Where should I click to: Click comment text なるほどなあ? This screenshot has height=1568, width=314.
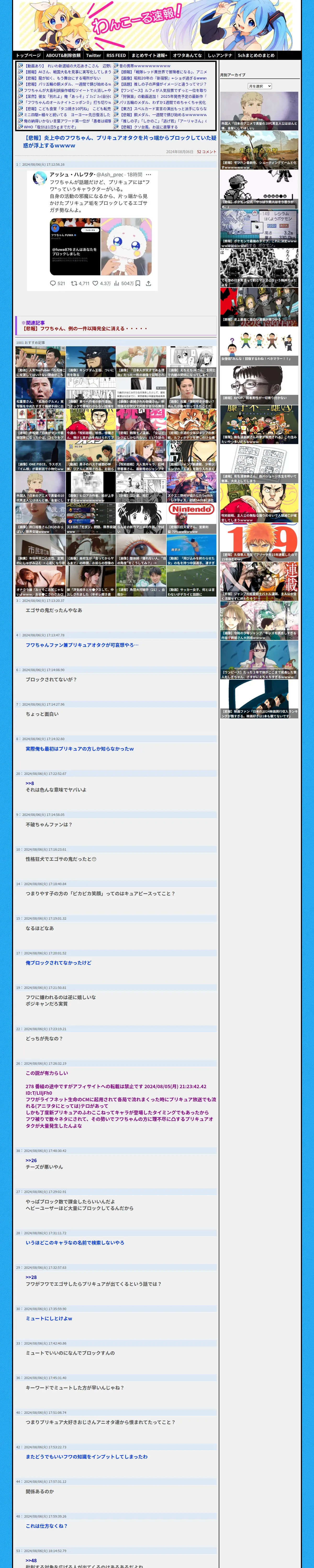(x=40, y=928)
